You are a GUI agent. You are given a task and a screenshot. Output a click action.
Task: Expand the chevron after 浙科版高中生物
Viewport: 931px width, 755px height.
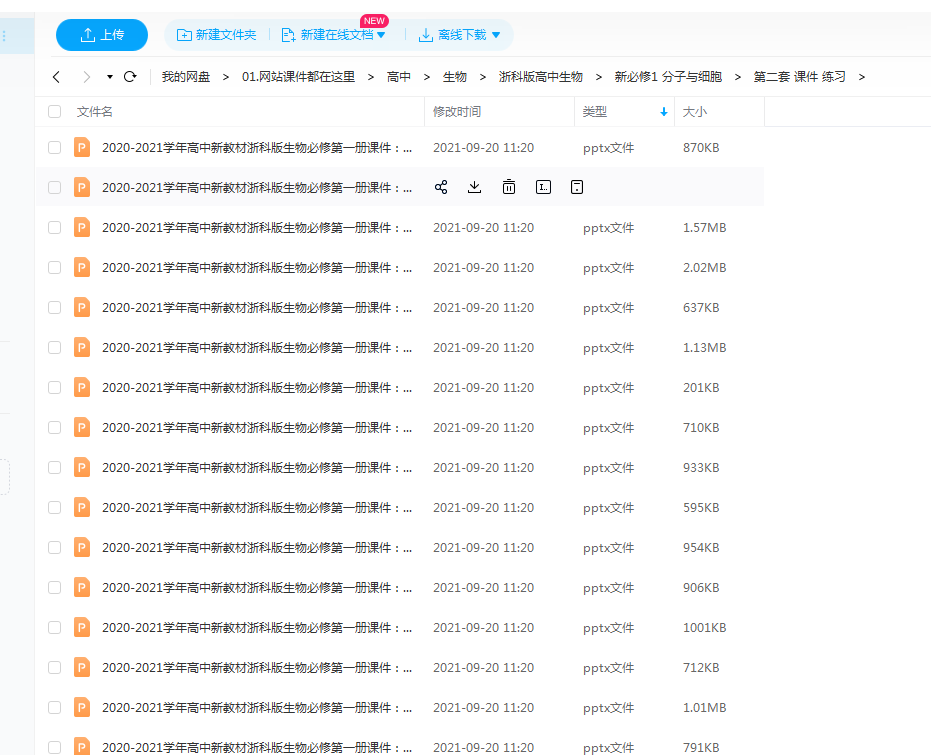[598, 77]
